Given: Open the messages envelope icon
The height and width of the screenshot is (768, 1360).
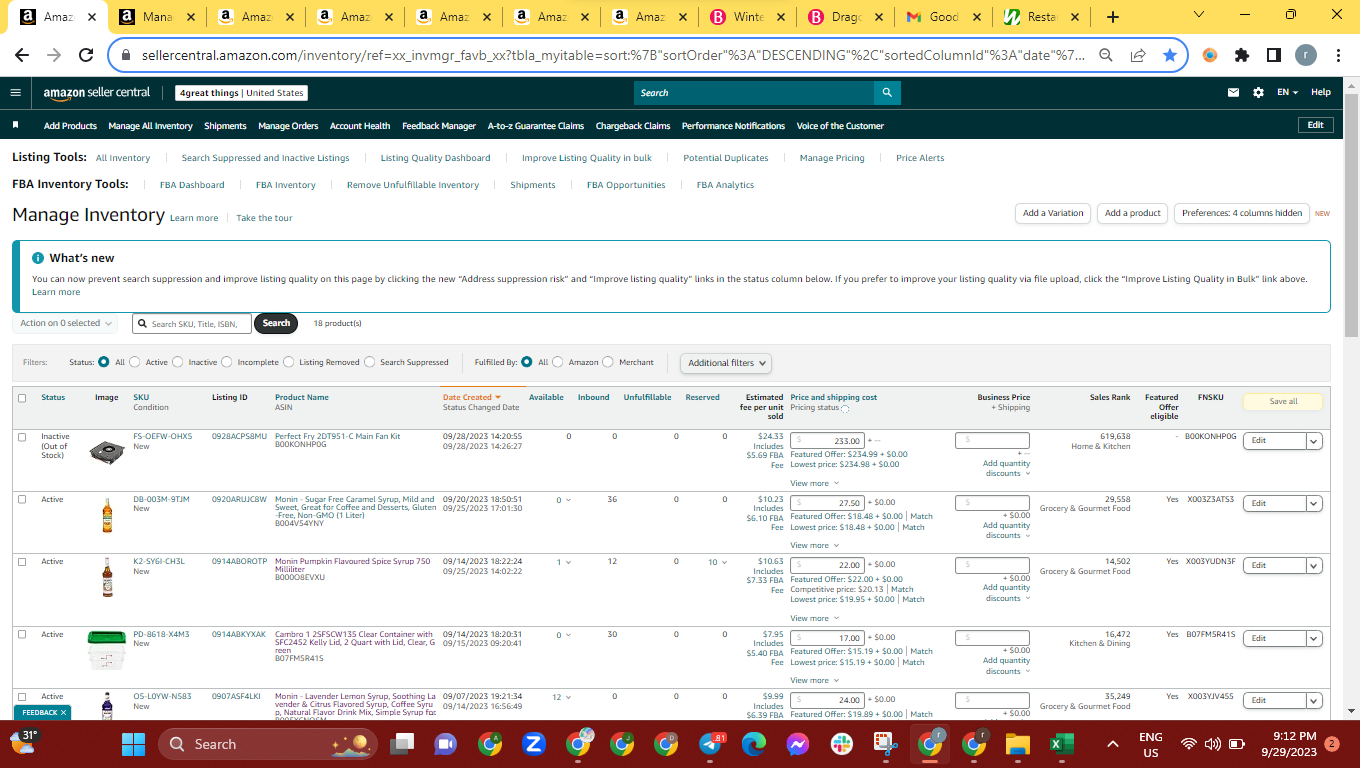Looking at the screenshot, I should 1234,93.
